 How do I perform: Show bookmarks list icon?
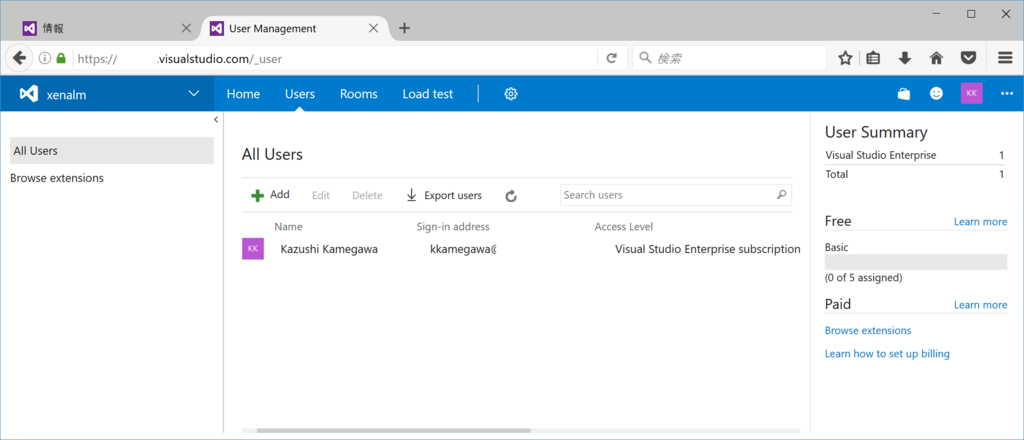click(x=873, y=58)
